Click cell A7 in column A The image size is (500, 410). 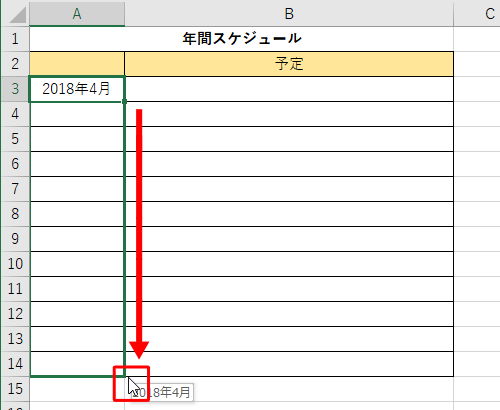click(x=77, y=189)
